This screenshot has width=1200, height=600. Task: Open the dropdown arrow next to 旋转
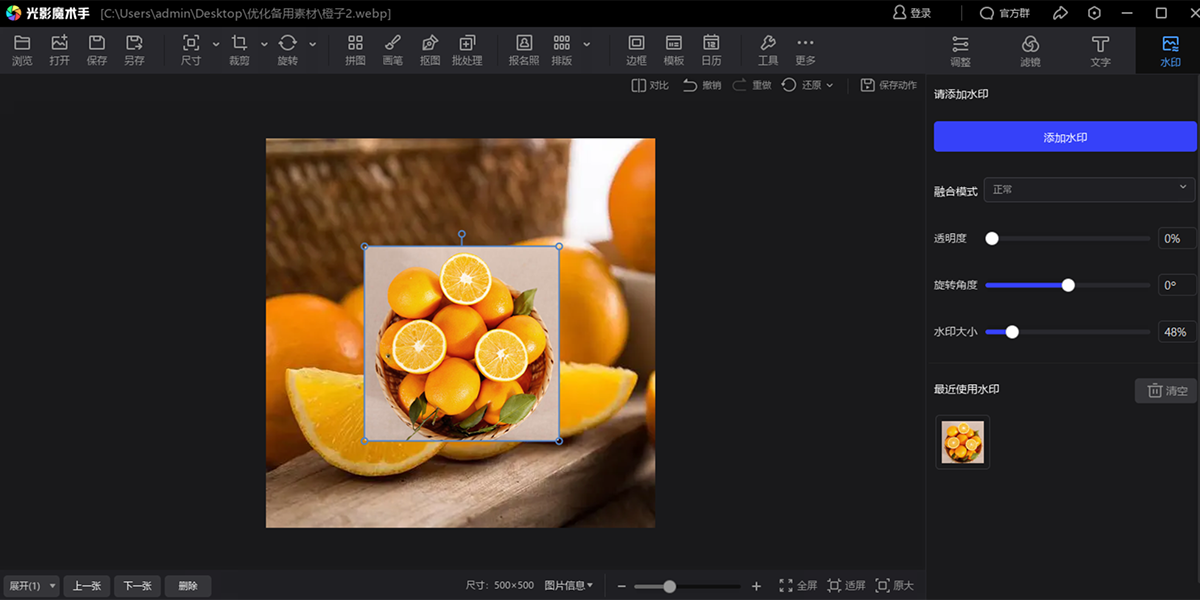(313, 44)
